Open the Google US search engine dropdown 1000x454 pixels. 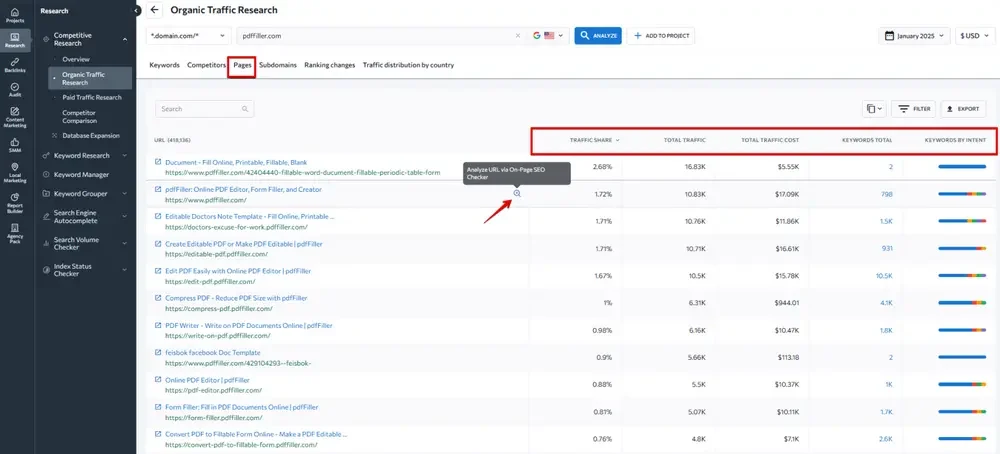(x=548, y=36)
